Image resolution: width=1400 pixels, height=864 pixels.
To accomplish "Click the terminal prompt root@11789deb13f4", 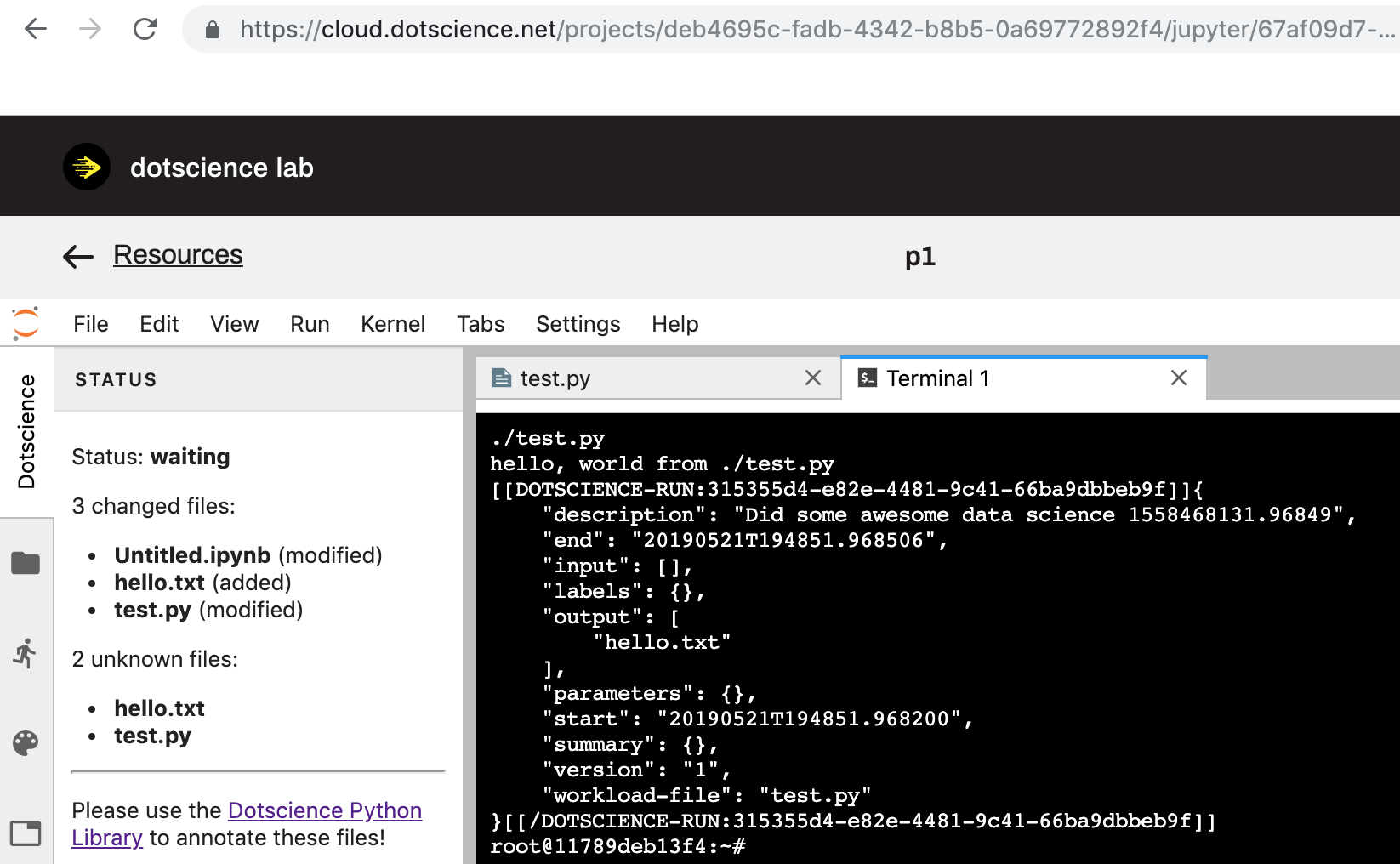I will click(617, 846).
